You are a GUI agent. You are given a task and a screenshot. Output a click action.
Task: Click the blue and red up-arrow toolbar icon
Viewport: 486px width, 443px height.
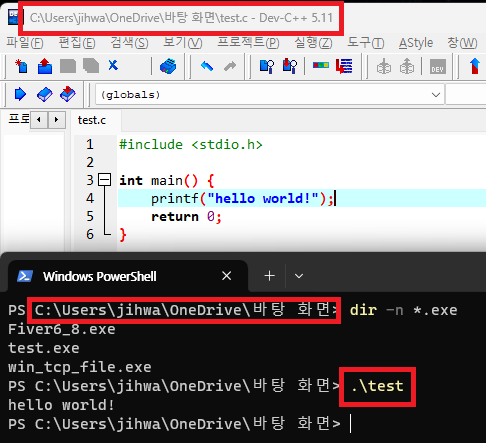pos(475,66)
